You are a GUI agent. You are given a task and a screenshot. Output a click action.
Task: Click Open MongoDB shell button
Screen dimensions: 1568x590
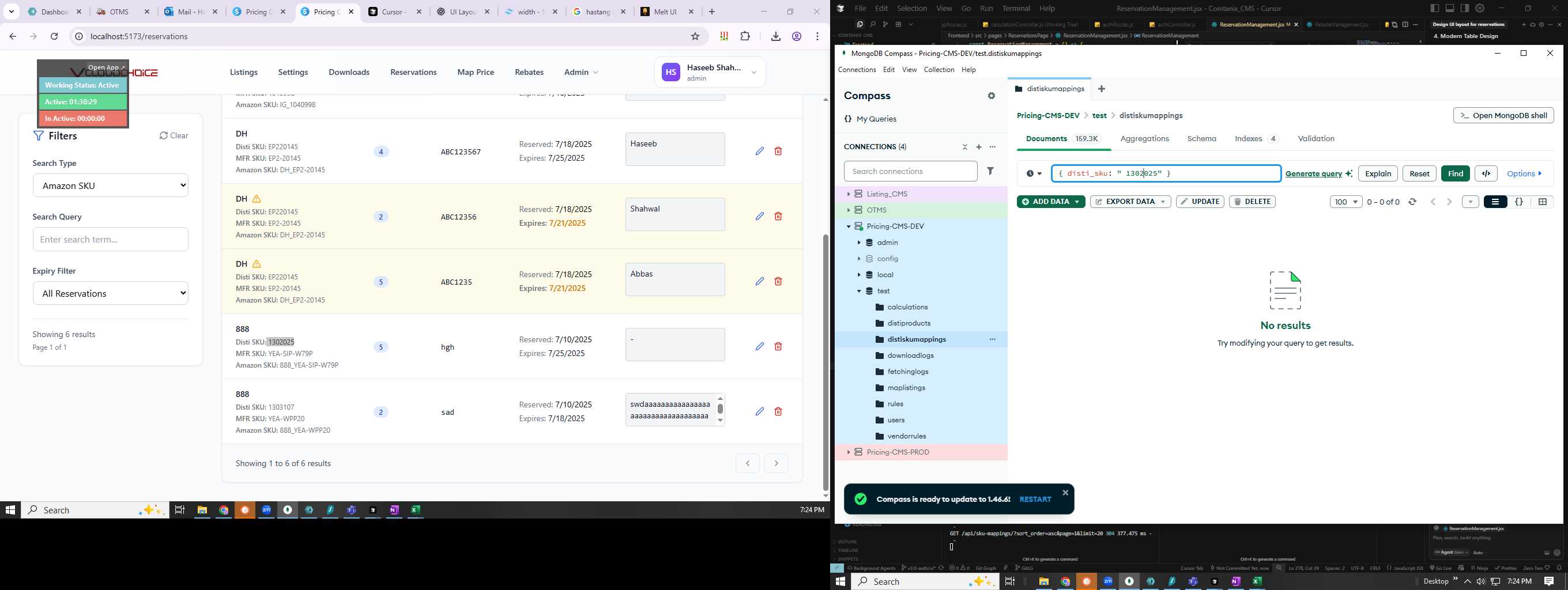[1503, 116]
